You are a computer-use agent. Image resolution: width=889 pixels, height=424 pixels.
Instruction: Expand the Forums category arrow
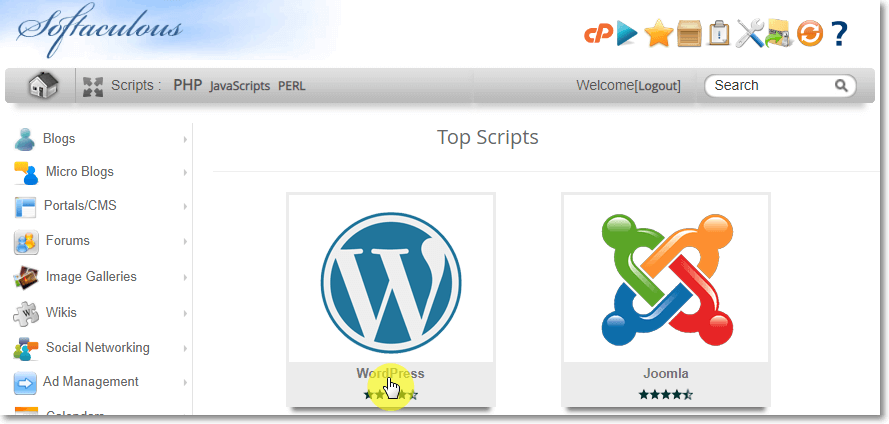pyautogui.click(x=185, y=242)
